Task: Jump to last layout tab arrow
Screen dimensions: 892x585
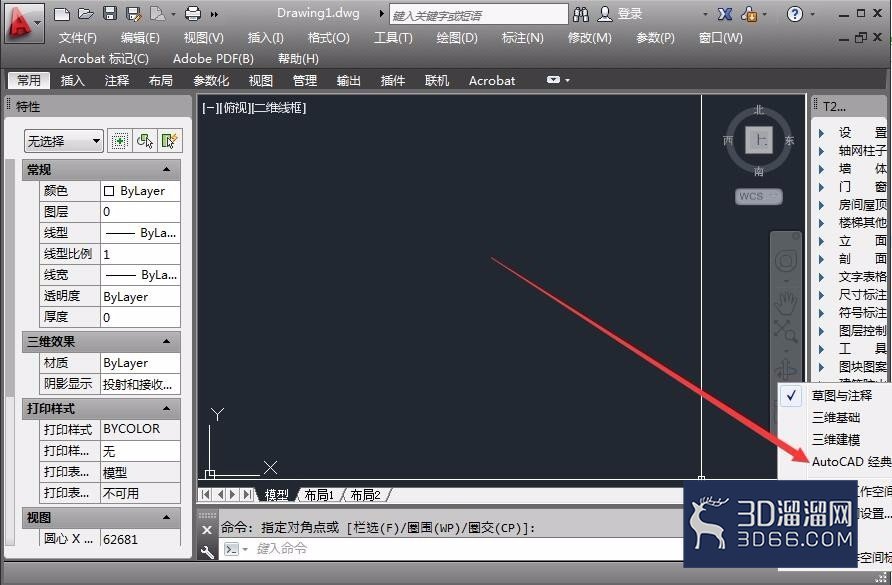Action: click(247, 495)
